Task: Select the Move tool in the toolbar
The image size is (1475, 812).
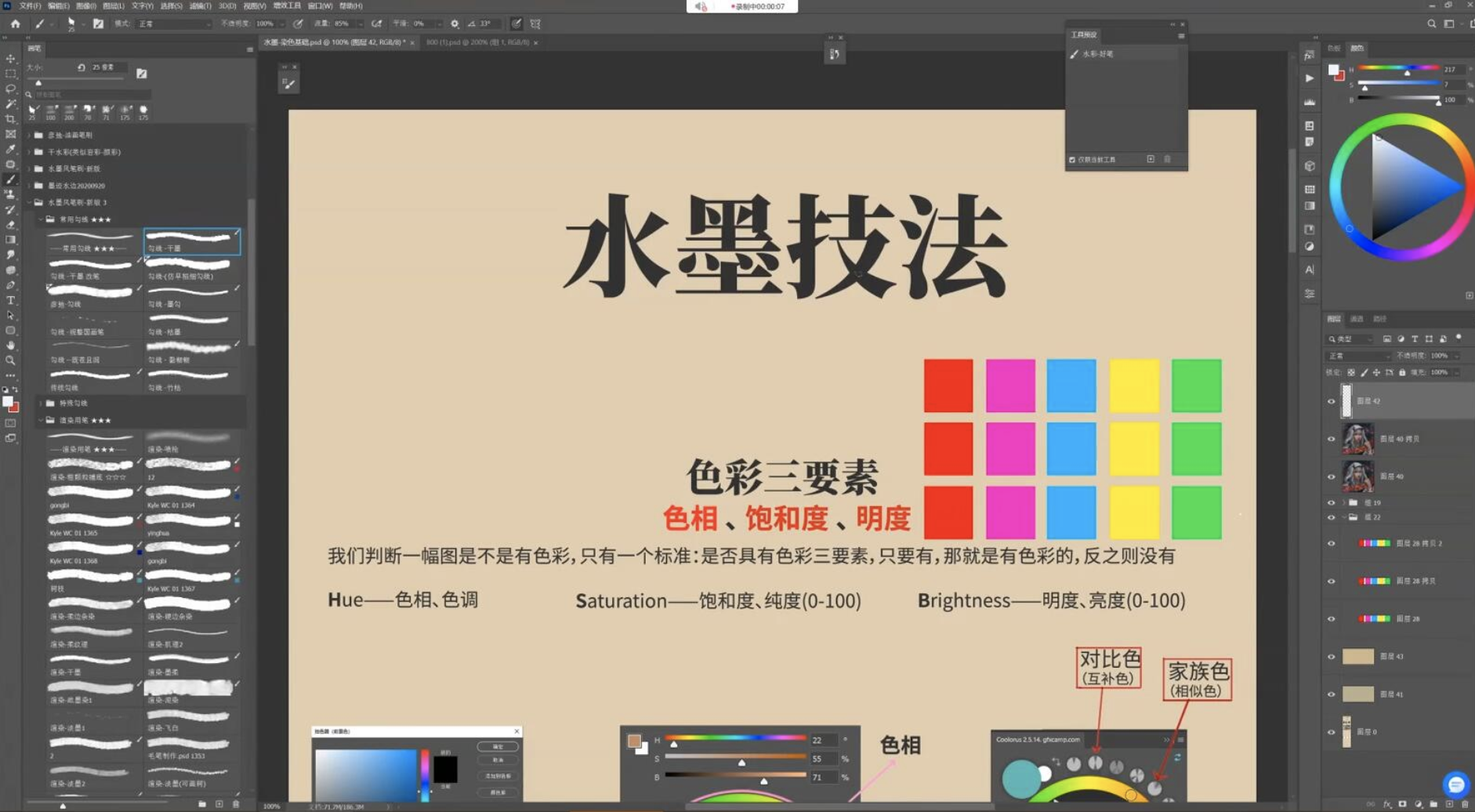Action: [x=10, y=59]
